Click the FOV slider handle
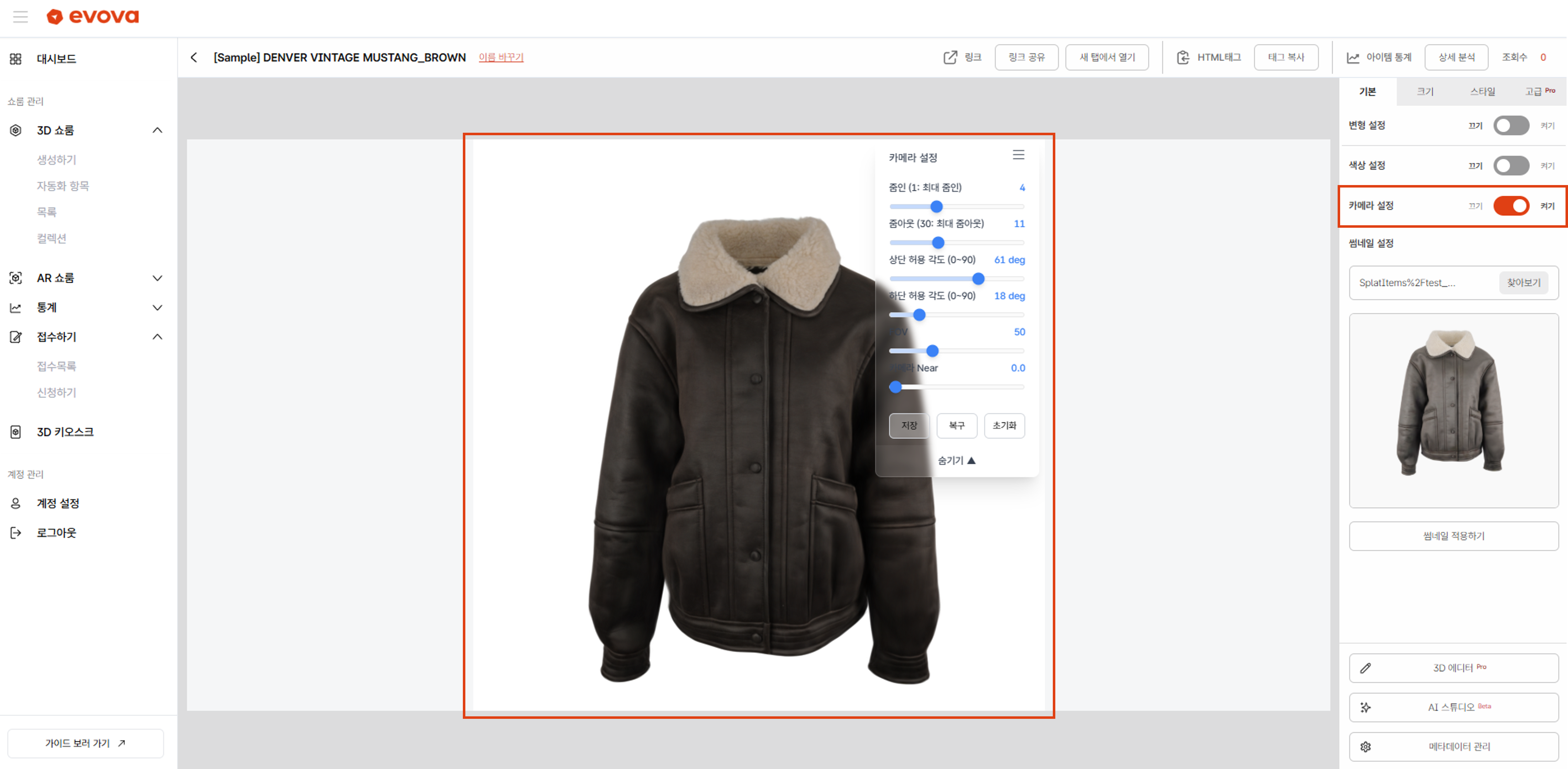The image size is (1568, 769). point(932,351)
